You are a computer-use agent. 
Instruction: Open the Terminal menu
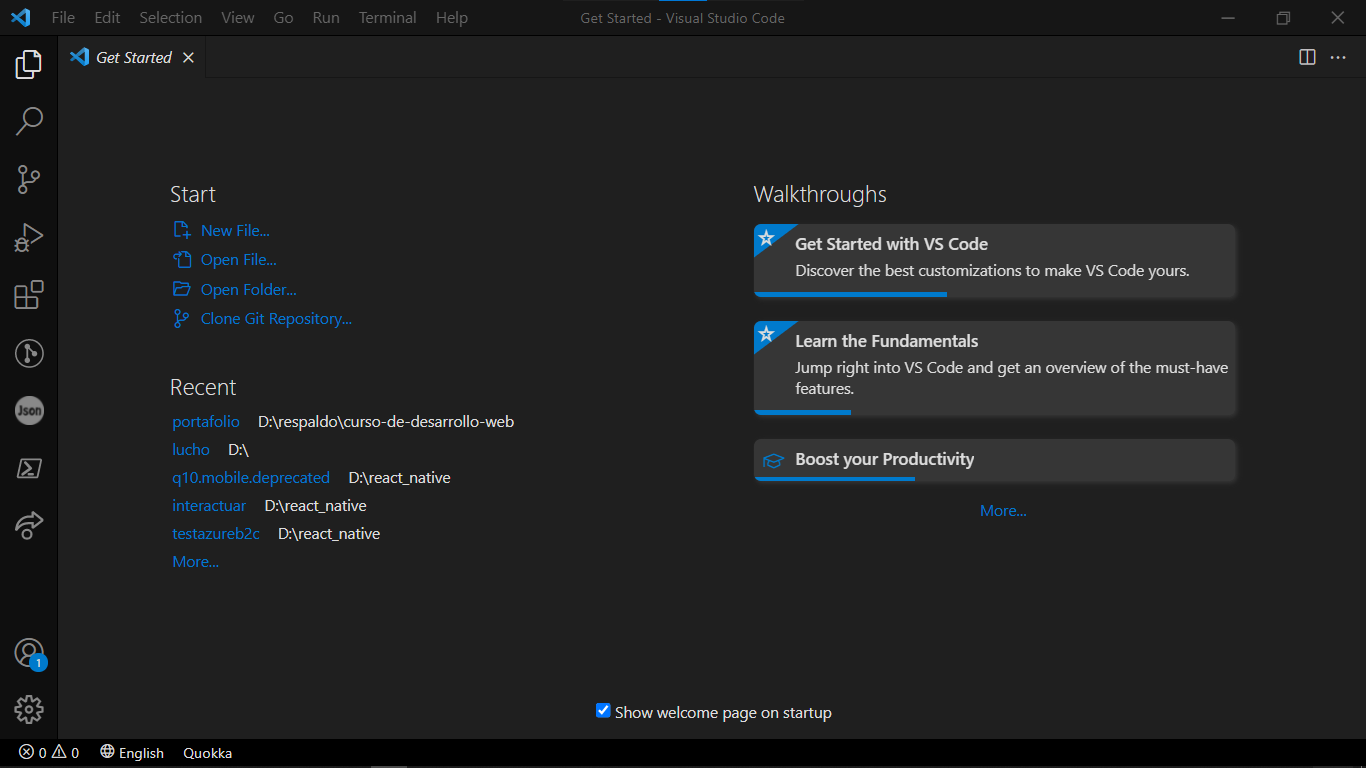388,18
